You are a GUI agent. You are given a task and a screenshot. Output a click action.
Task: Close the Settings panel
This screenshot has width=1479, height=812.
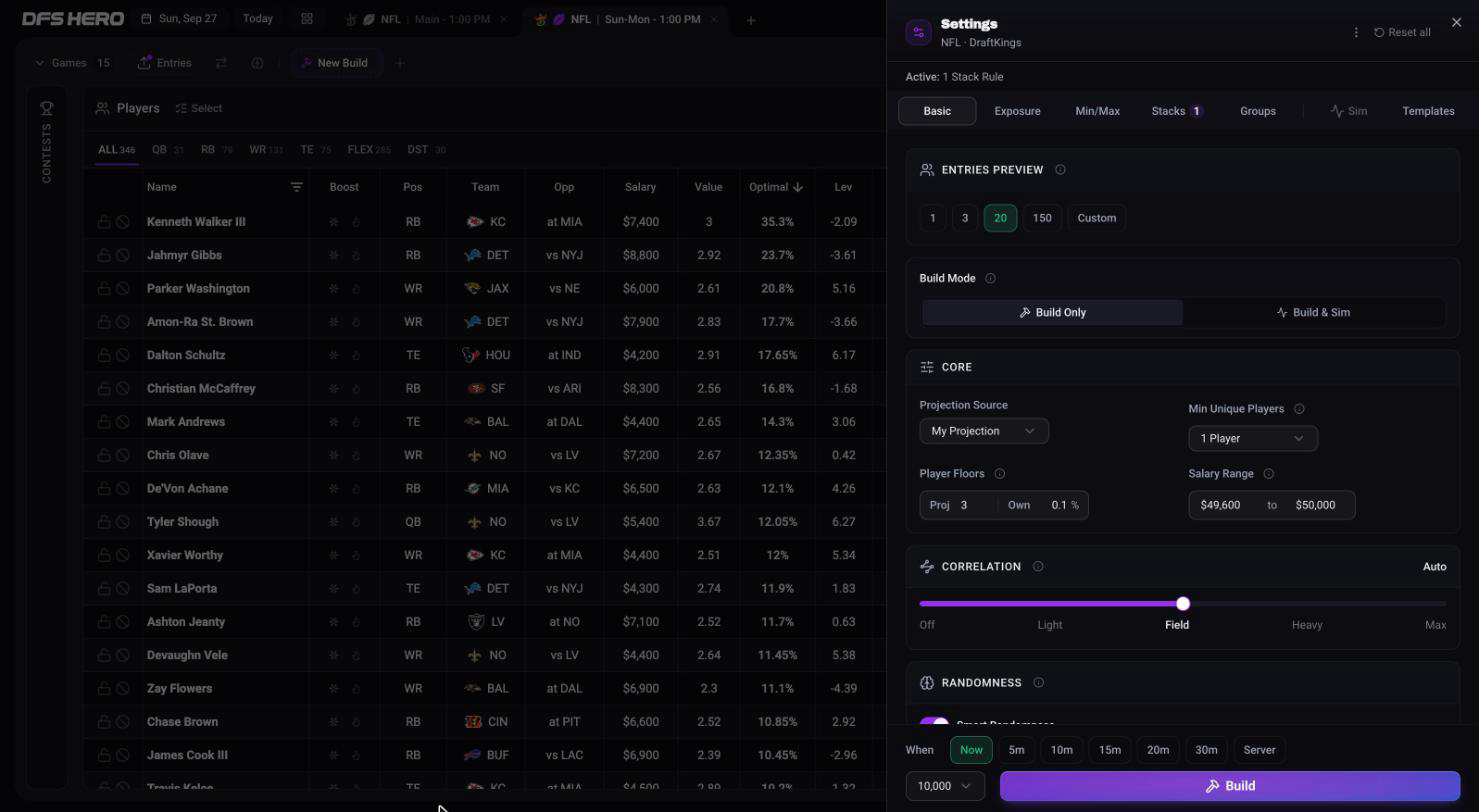[x=1456, y=22]
